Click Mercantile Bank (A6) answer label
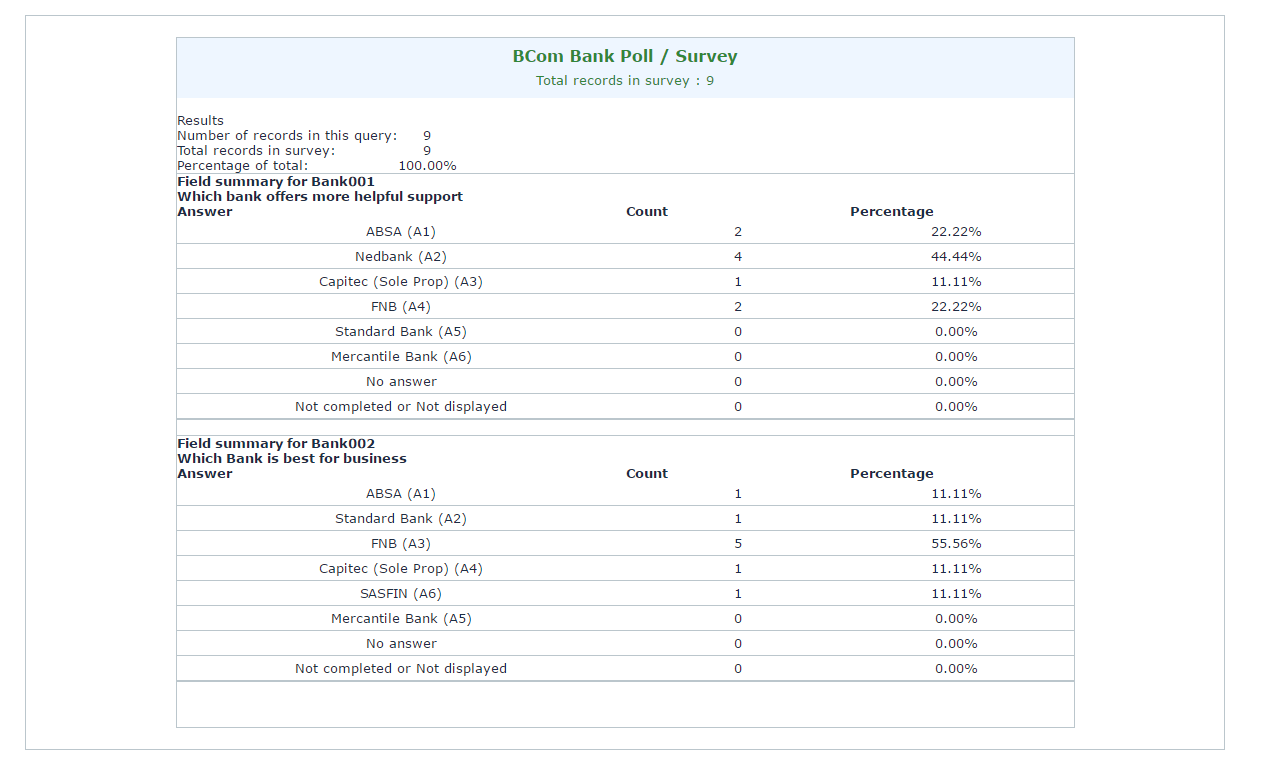 tap(401, 357)
